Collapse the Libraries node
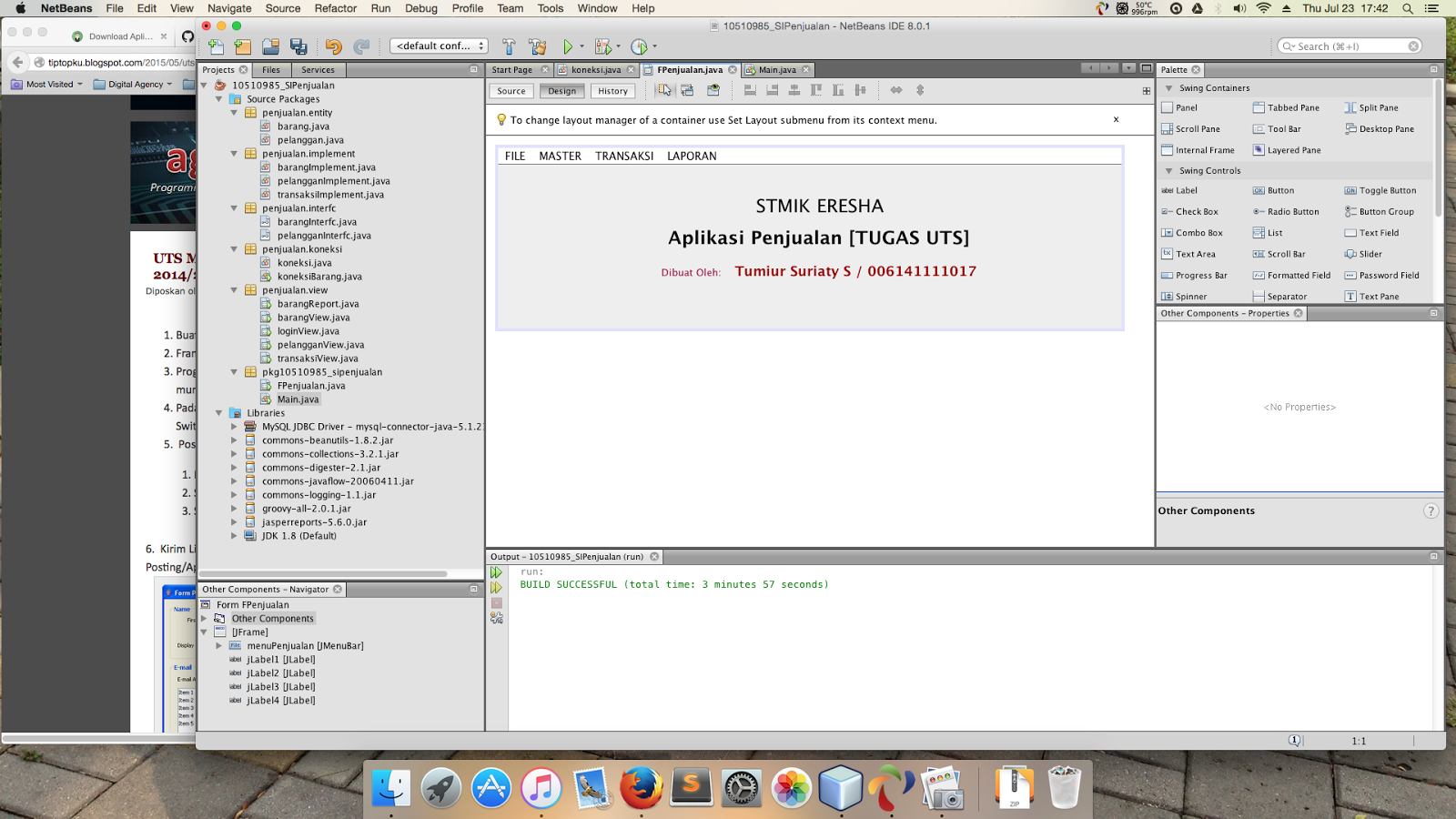The image size is (1456, 819). [x=218, y=413]
